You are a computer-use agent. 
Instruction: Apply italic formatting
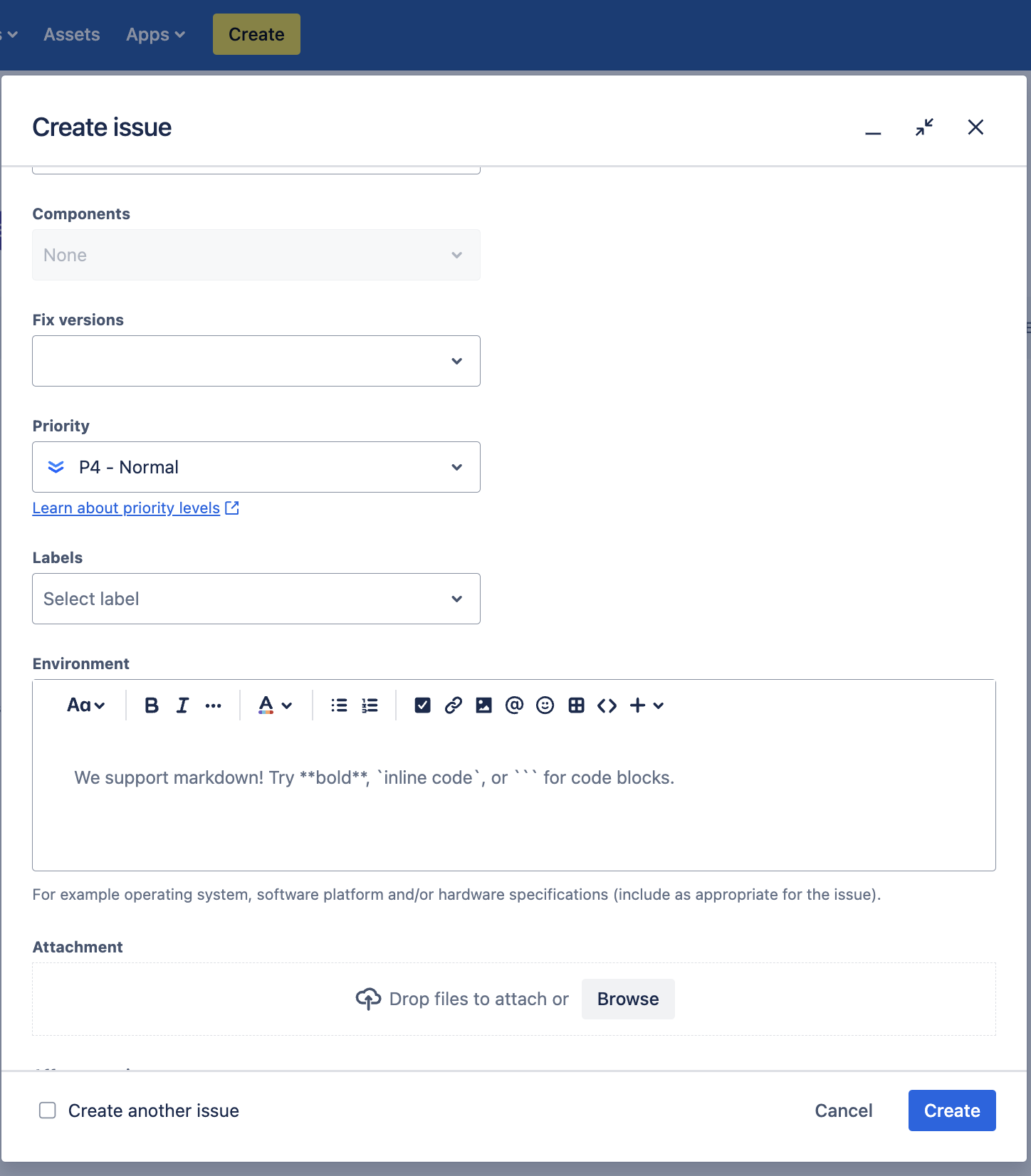pyautogui.click(x=182, y=705)
